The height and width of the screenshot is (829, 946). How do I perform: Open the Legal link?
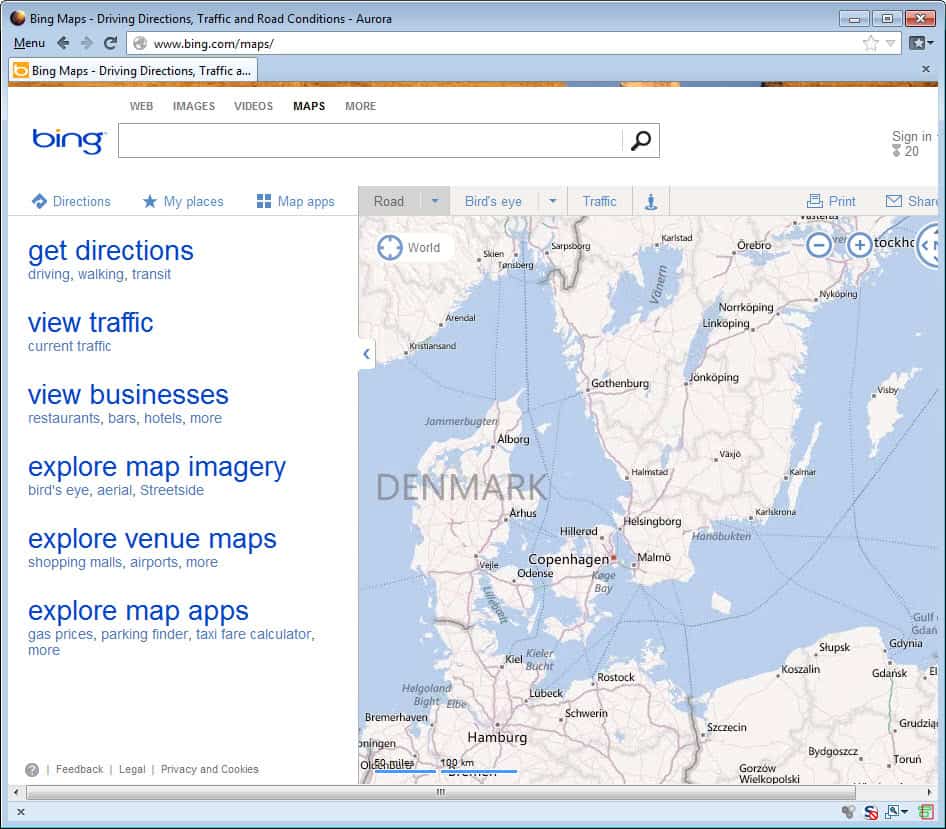click(x=132, y=769)
